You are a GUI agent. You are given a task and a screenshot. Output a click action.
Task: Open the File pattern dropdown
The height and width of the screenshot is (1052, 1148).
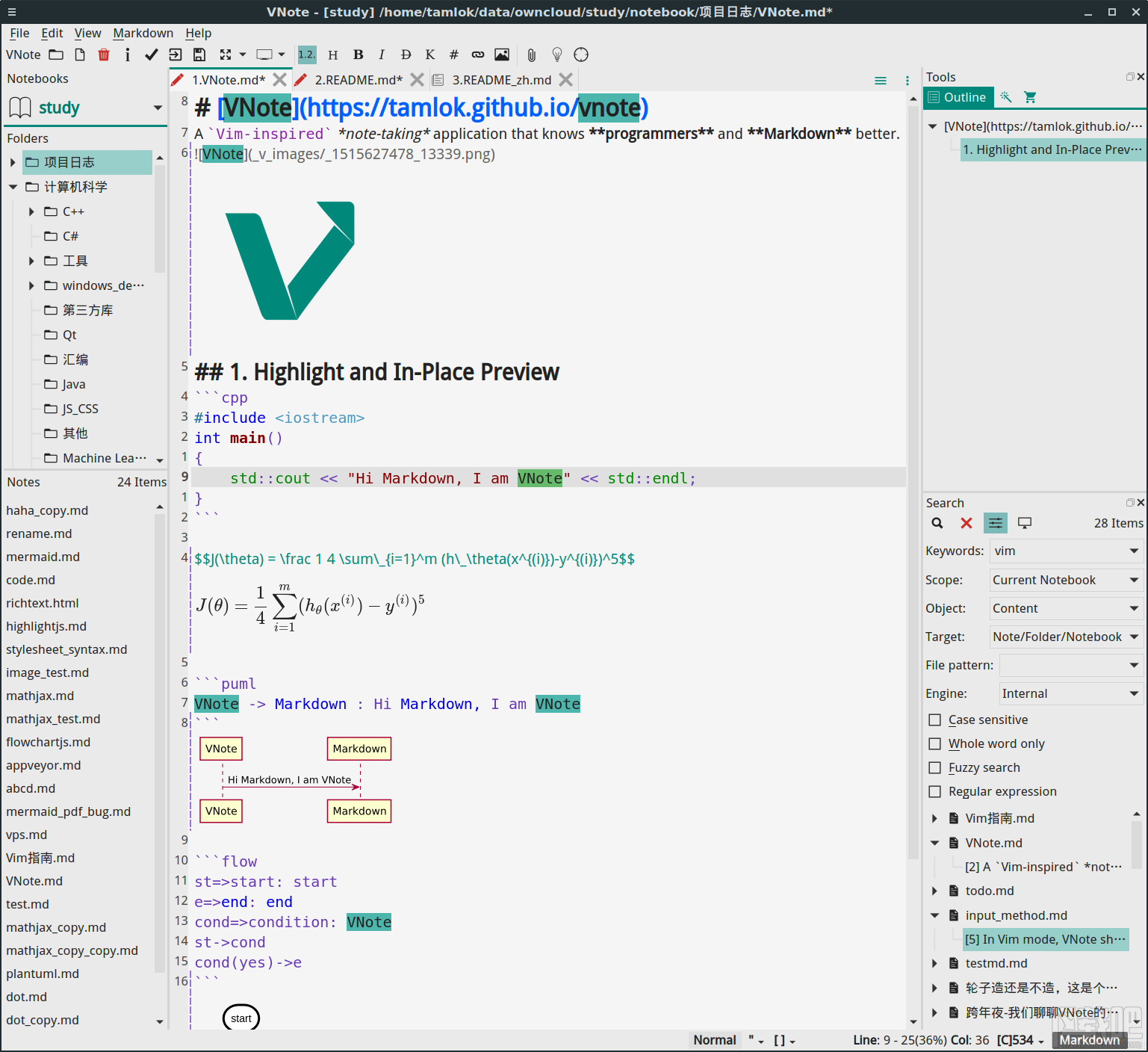pos(1071,665)
